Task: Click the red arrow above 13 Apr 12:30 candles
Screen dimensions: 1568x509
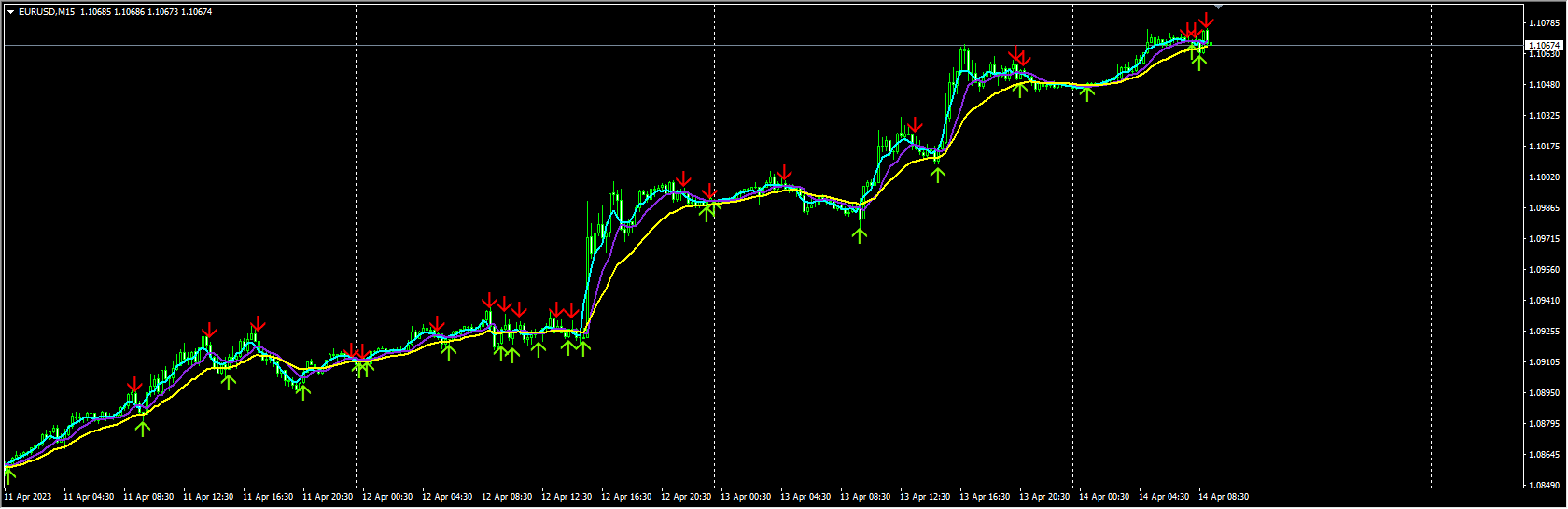Action: click(x=915, y=125)
